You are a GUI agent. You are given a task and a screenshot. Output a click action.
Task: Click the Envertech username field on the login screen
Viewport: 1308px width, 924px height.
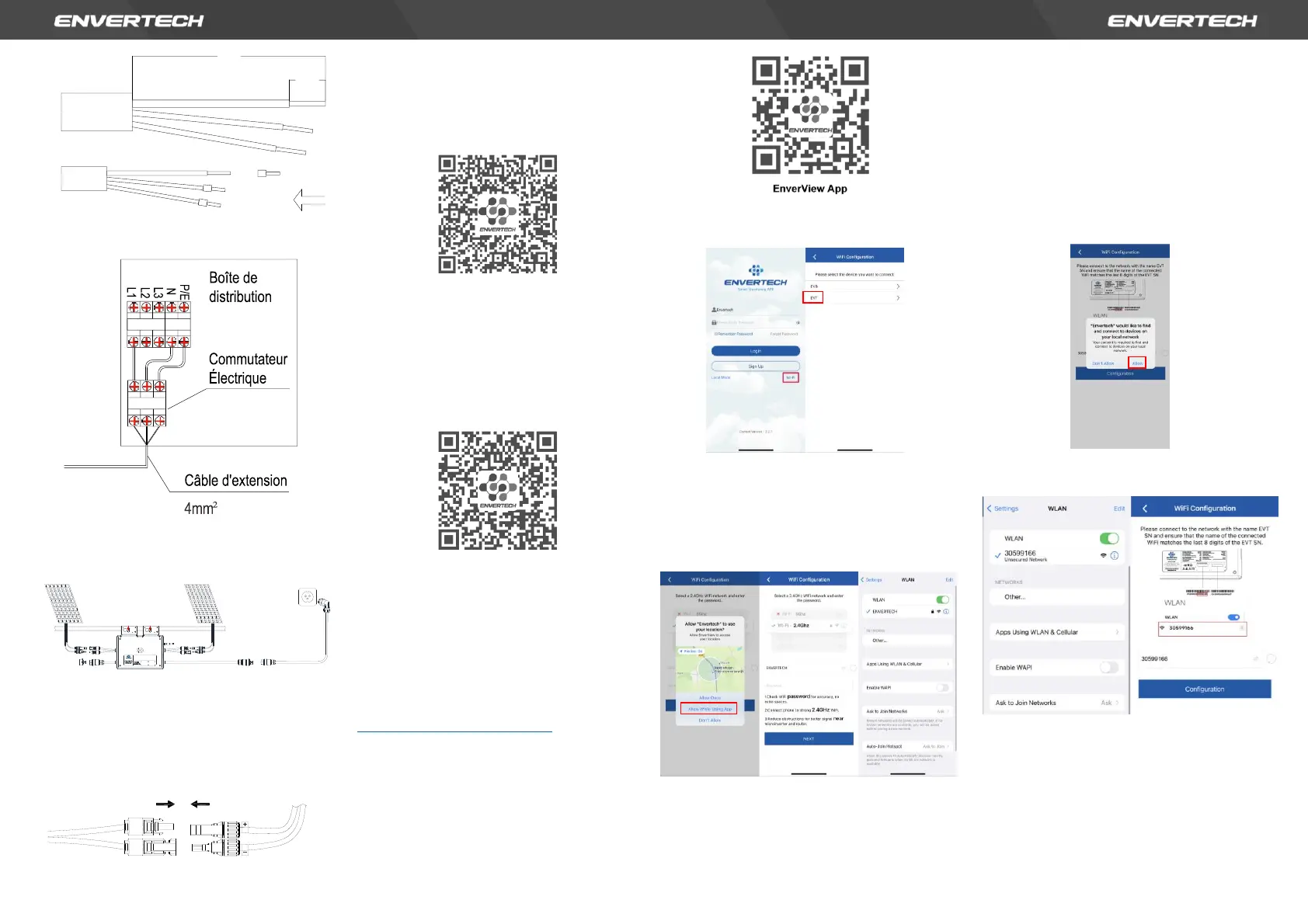pyautogui.click(x=756, y=310)
